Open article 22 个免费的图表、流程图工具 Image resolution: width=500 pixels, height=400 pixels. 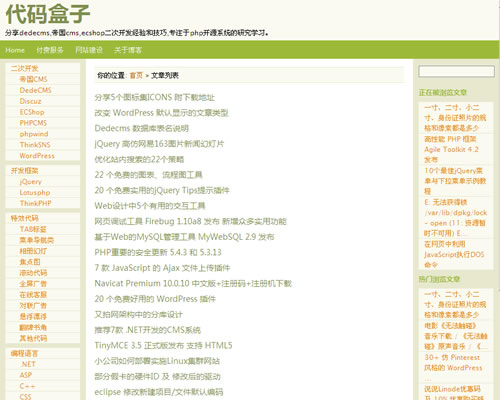pos(148,175)
